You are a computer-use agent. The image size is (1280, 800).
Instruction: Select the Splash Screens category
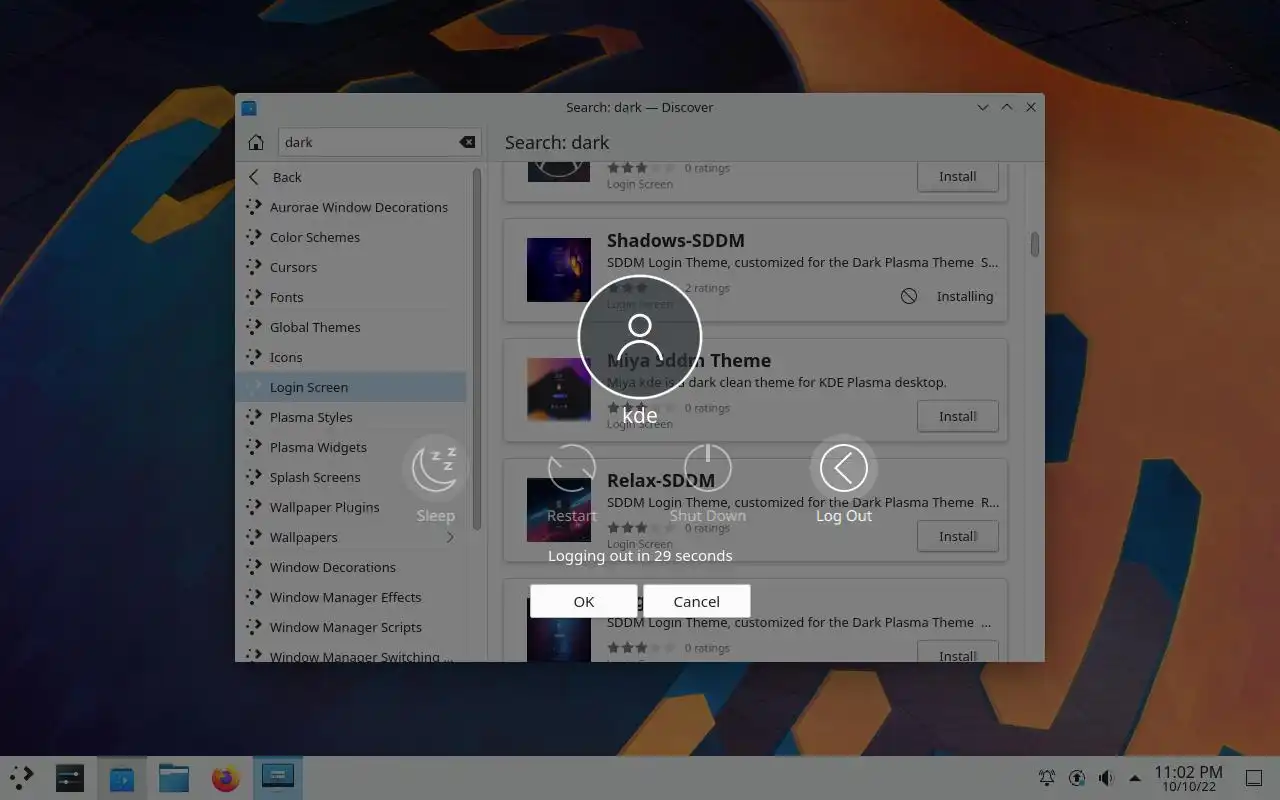point(351,477)
